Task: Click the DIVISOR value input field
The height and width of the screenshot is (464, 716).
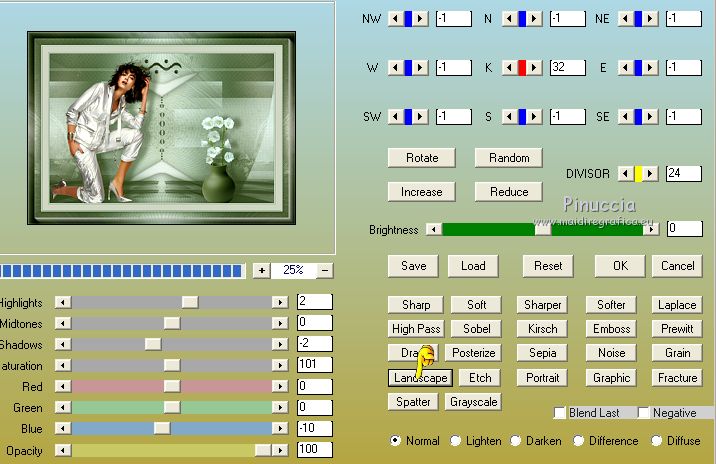Action: [x=684, y=174]
